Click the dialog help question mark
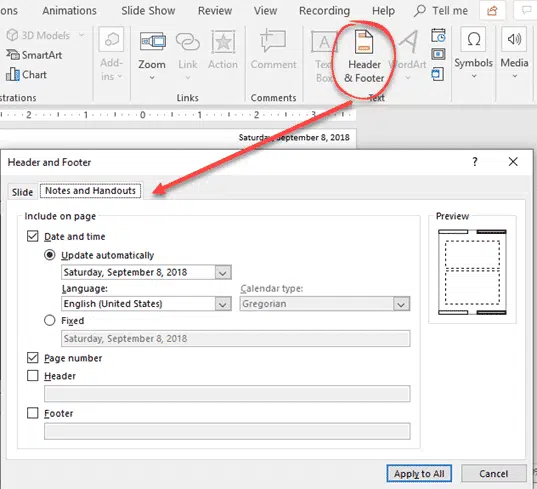The width and height of the screenshot is (537, 489). [x=475, y=162]
